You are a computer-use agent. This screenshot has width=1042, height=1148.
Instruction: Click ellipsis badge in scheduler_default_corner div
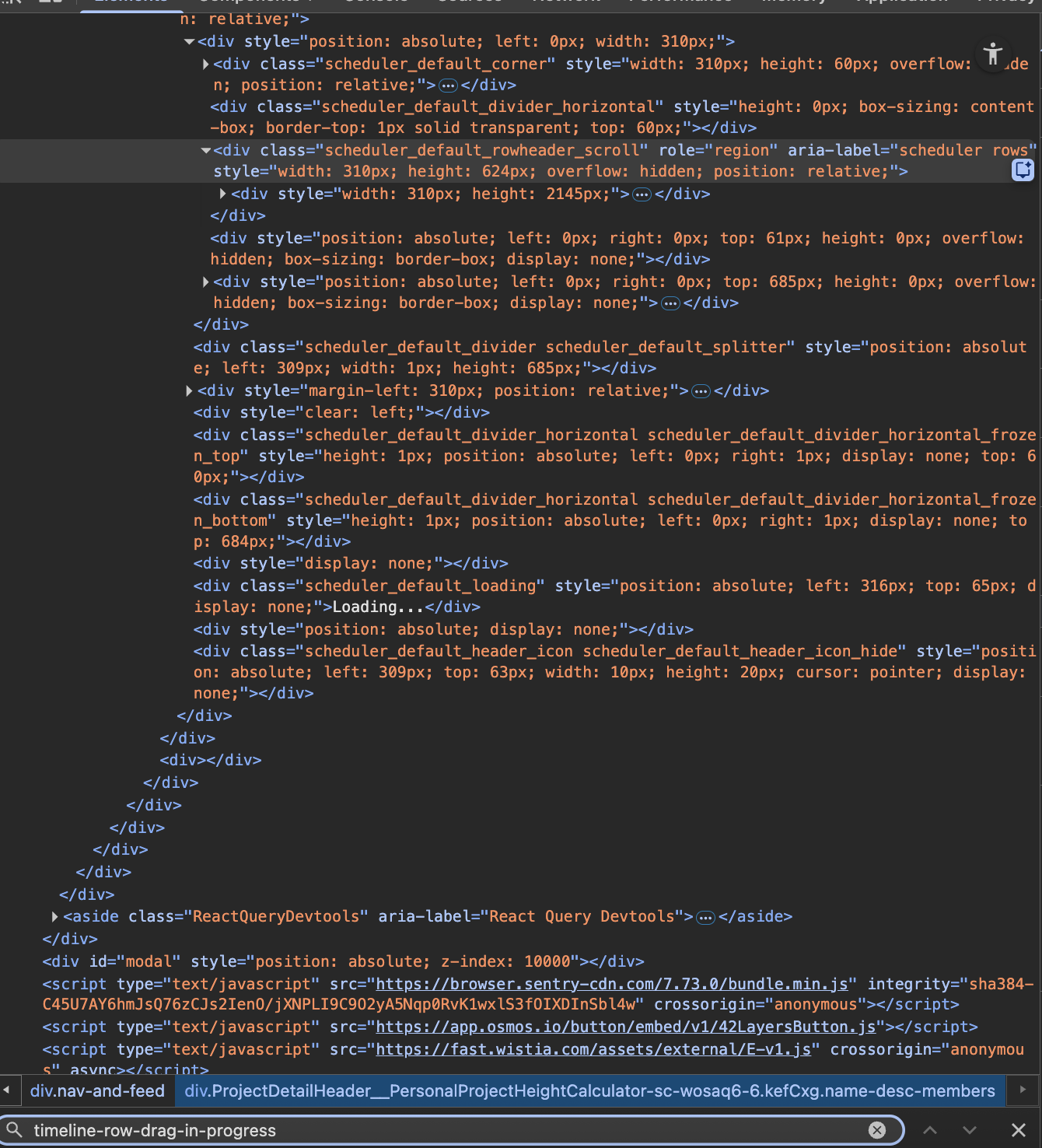pos(448,86)
